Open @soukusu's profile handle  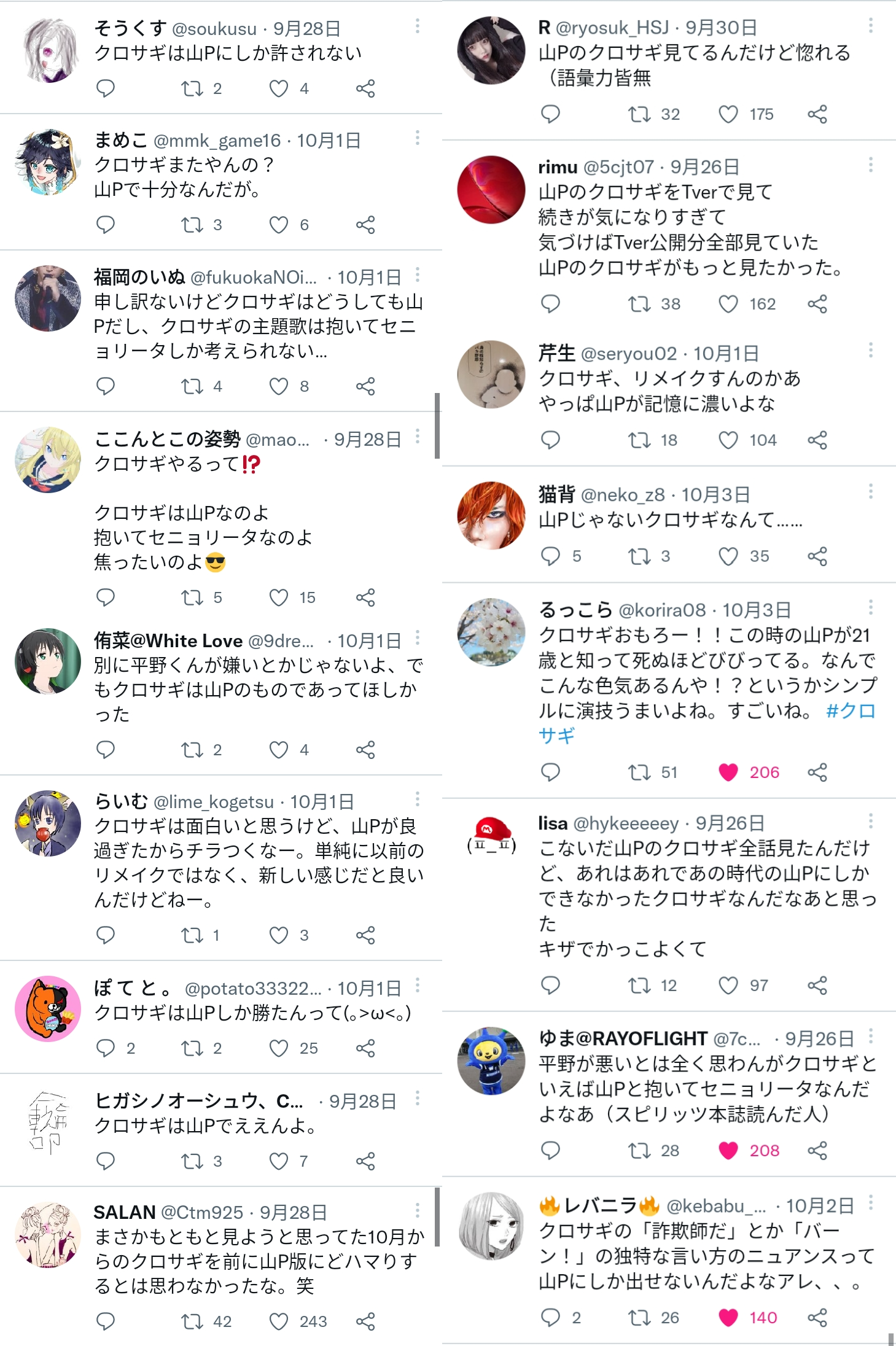[214, 29]
